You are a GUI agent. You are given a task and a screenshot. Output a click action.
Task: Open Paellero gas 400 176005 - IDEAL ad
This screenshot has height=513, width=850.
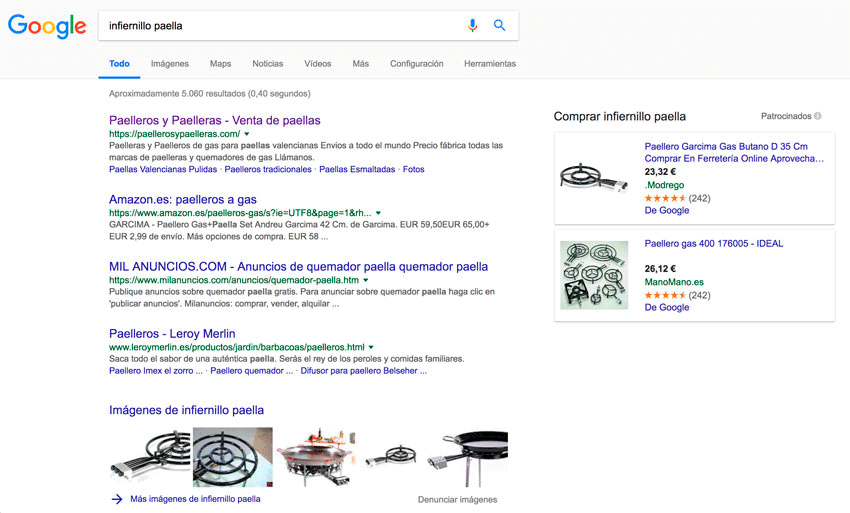(714, 243)
